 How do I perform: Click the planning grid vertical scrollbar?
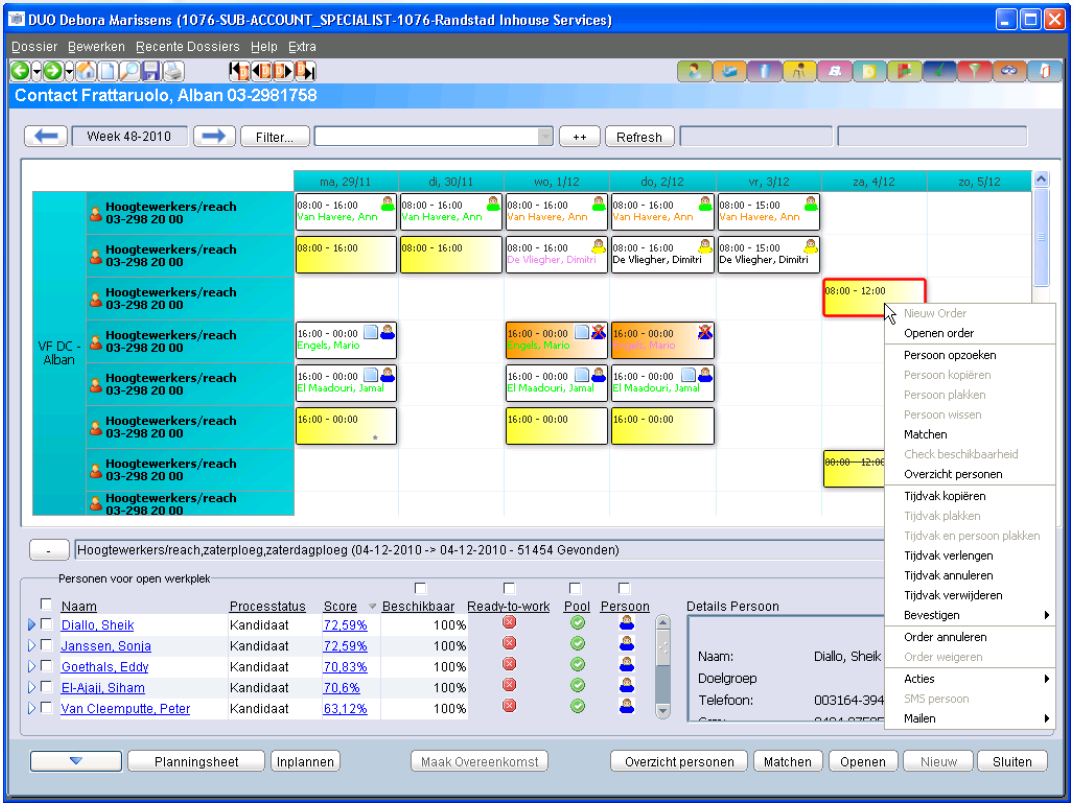coord(1041,240)
